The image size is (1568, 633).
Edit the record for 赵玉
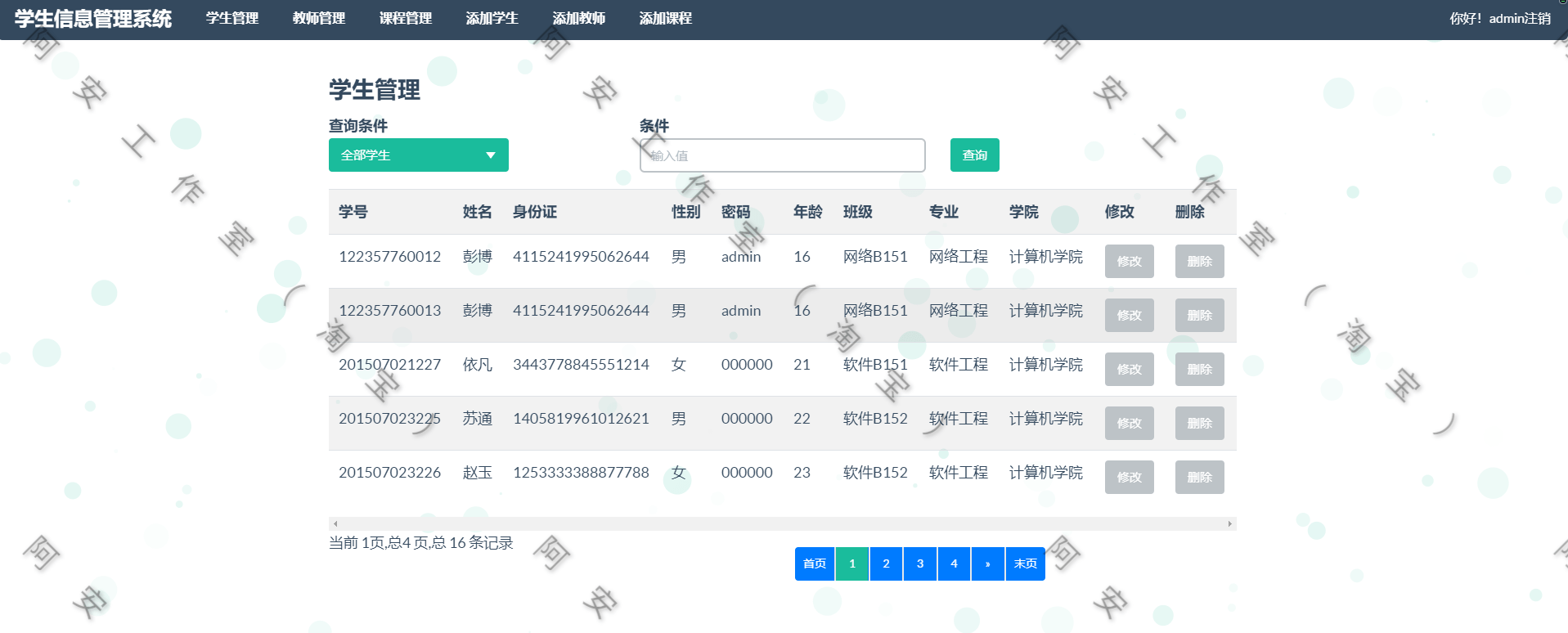(1130, 478)
